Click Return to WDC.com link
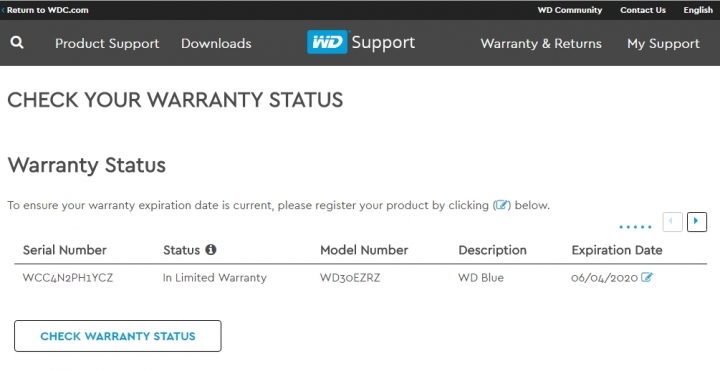This screenshot has height=371, width=720. [45, 10]
